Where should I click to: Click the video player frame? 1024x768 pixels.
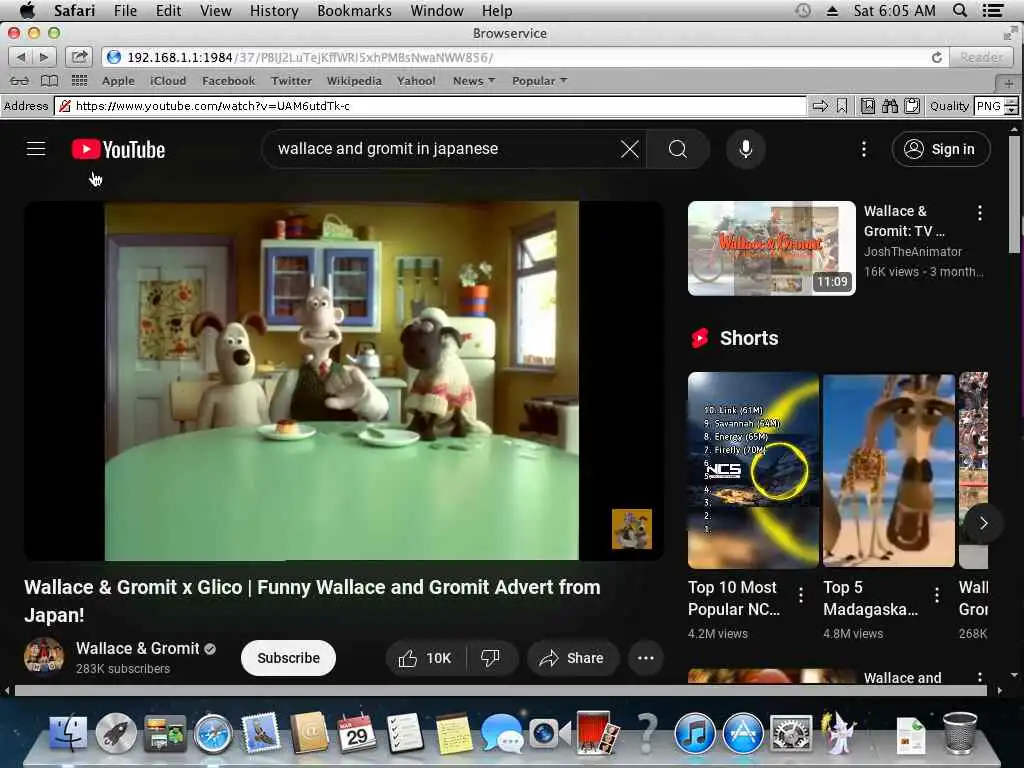[344, 381]
